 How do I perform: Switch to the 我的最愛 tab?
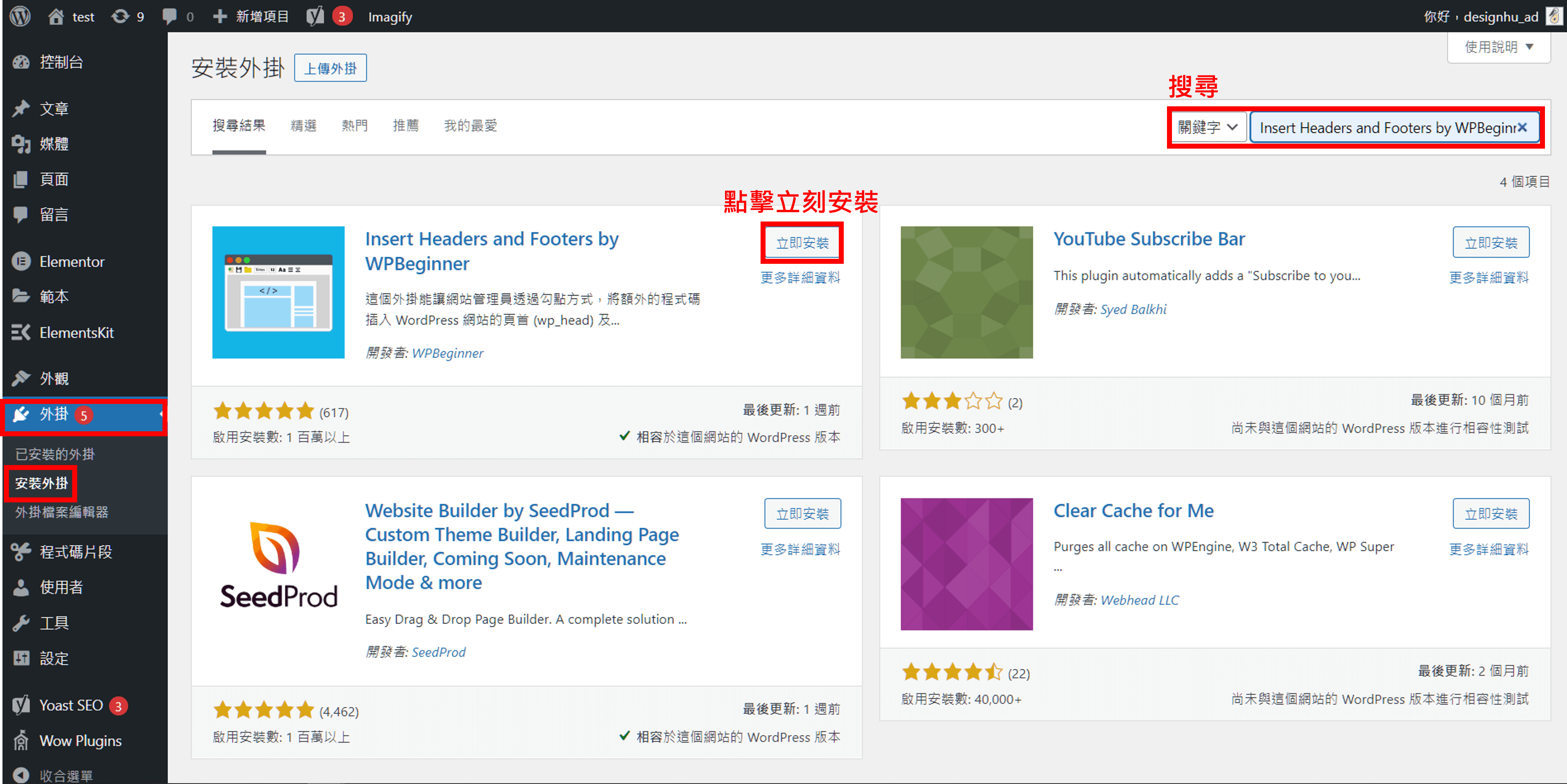(x=470, y=126)
